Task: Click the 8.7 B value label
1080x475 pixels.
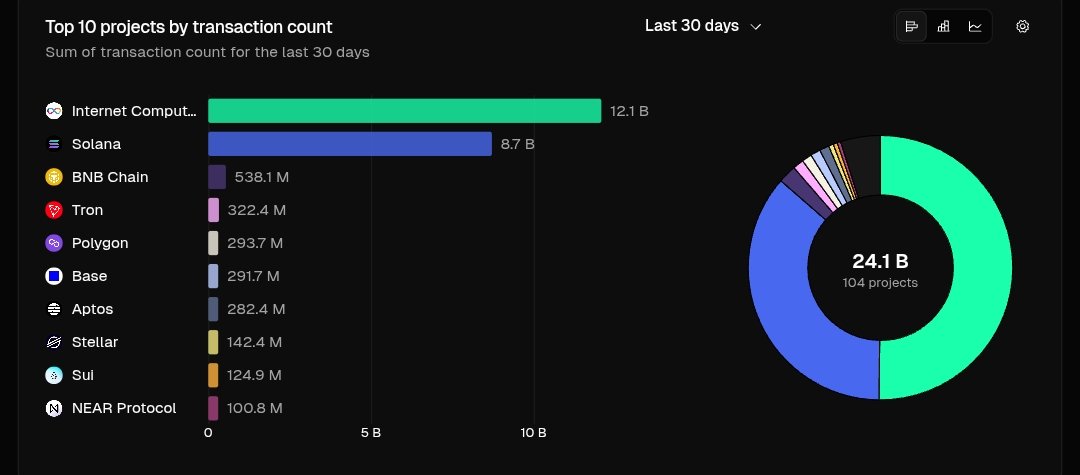Action: coord(517,144)
